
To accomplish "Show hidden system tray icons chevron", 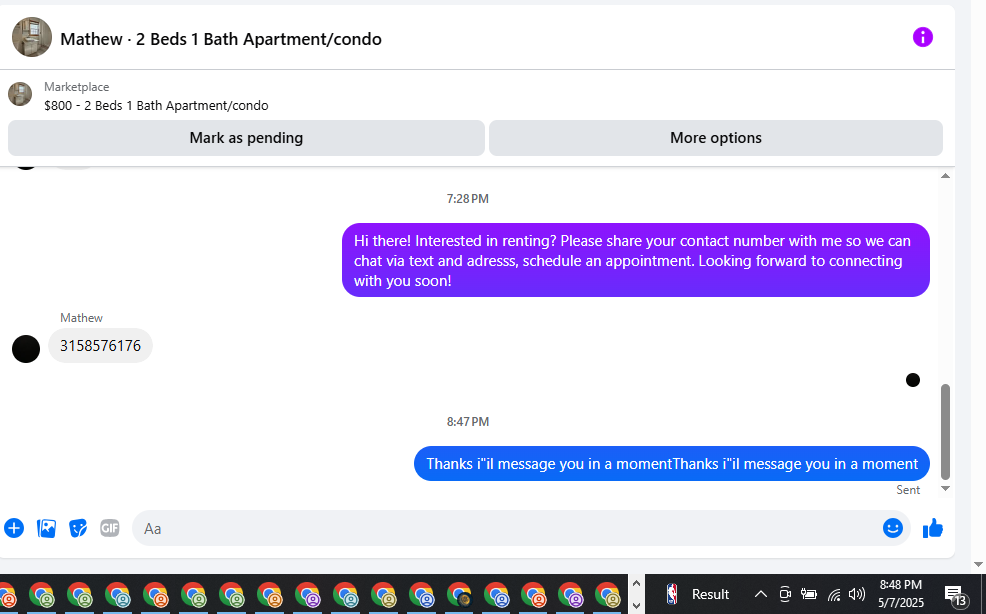I will (x=760, y=594).
